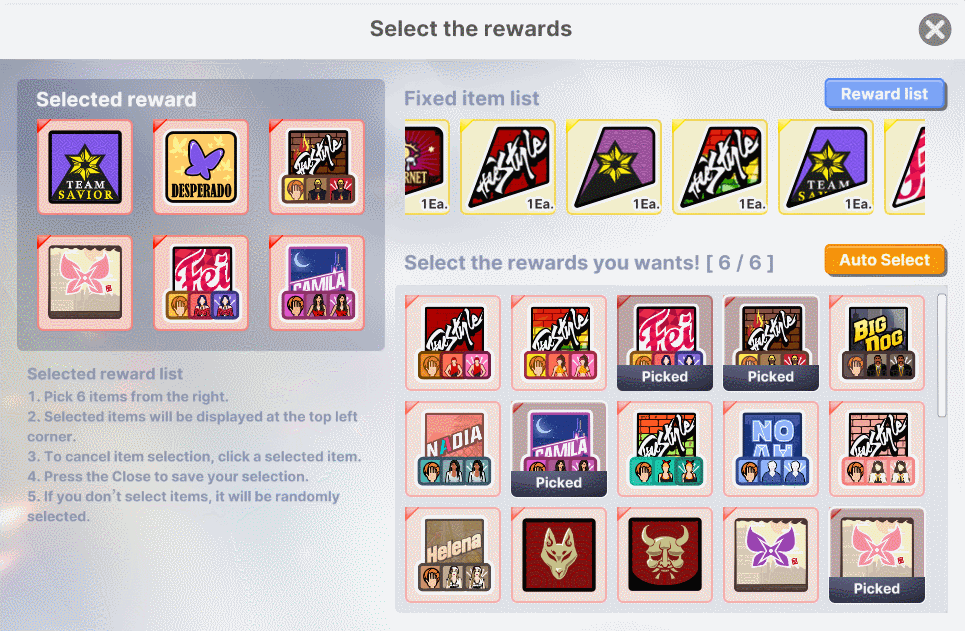
Task: Click the purple star fixed item thumbnail
Action: 614,167
